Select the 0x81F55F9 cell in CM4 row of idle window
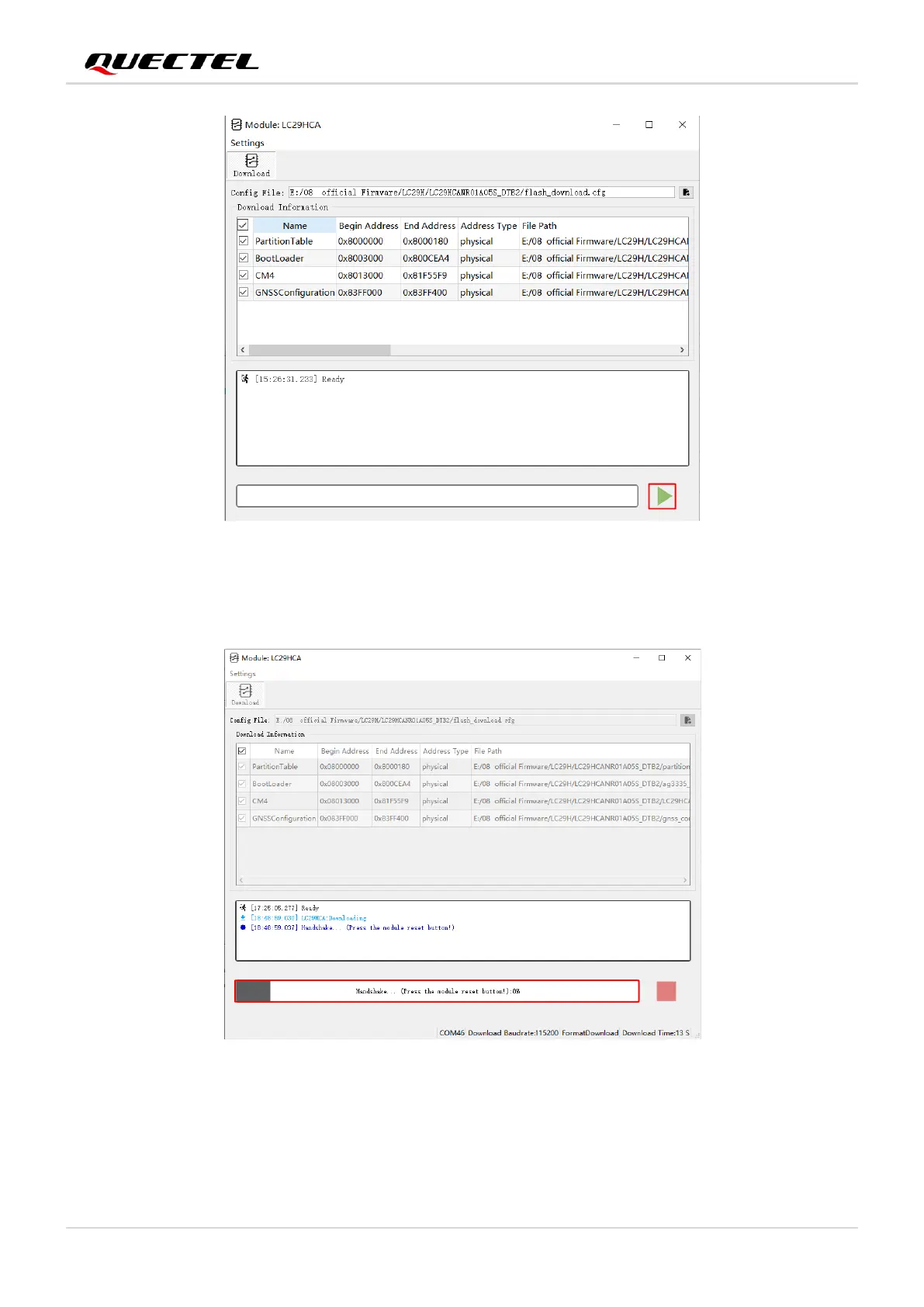 point(429,276)
